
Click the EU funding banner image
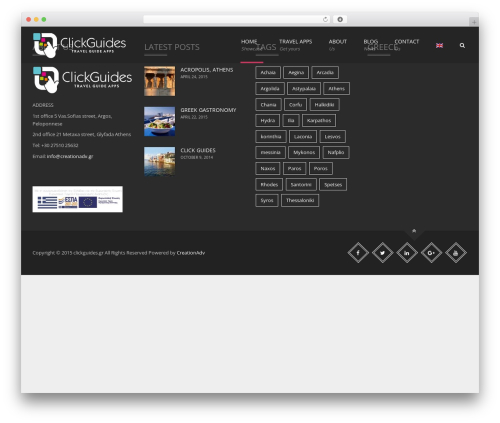tap(77, 199)
